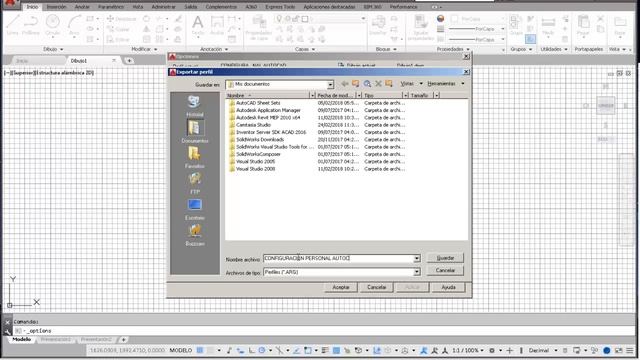Click the plus icon for new drawing tab
The width and height of the screenshot is (640, 360).
(x=129, y=61)
